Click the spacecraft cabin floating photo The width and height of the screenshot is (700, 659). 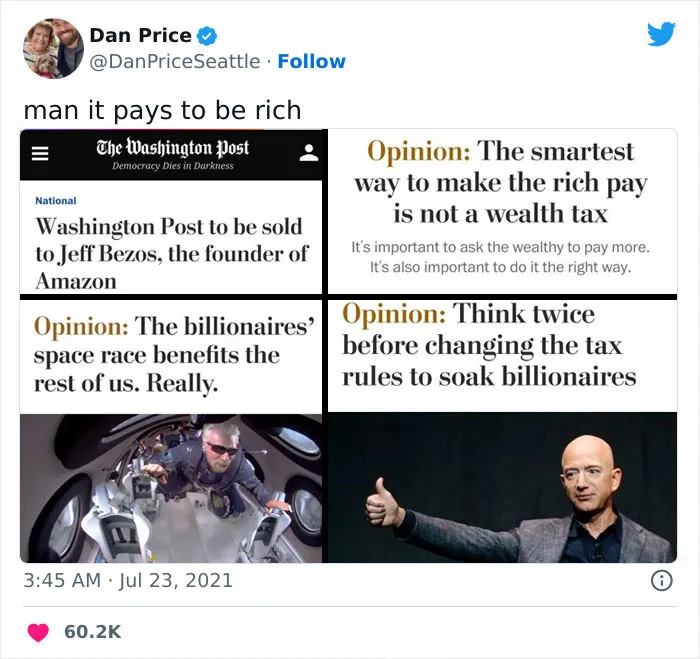(x=171, y=488)
